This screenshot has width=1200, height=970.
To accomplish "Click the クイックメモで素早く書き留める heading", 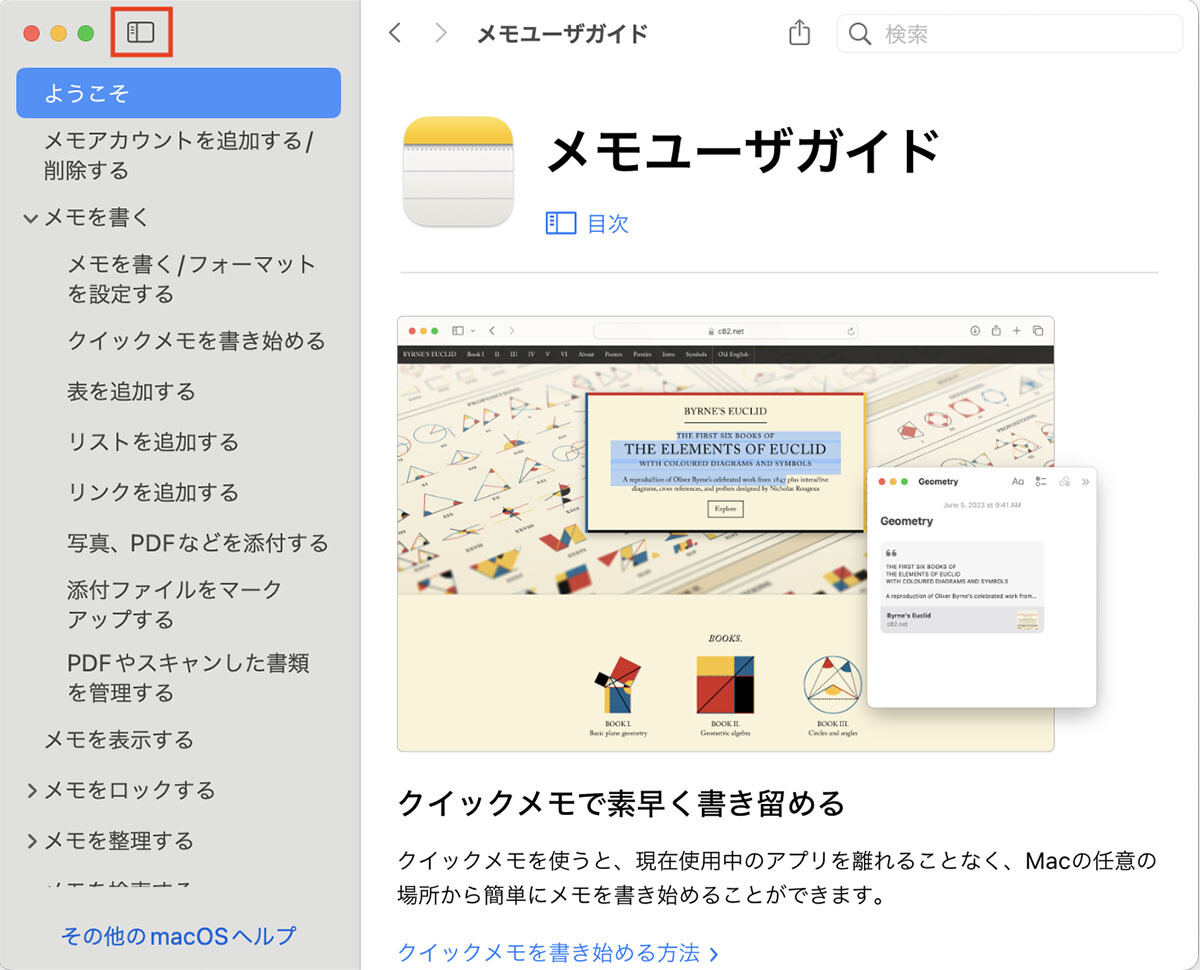I will [x=622, y=802].
